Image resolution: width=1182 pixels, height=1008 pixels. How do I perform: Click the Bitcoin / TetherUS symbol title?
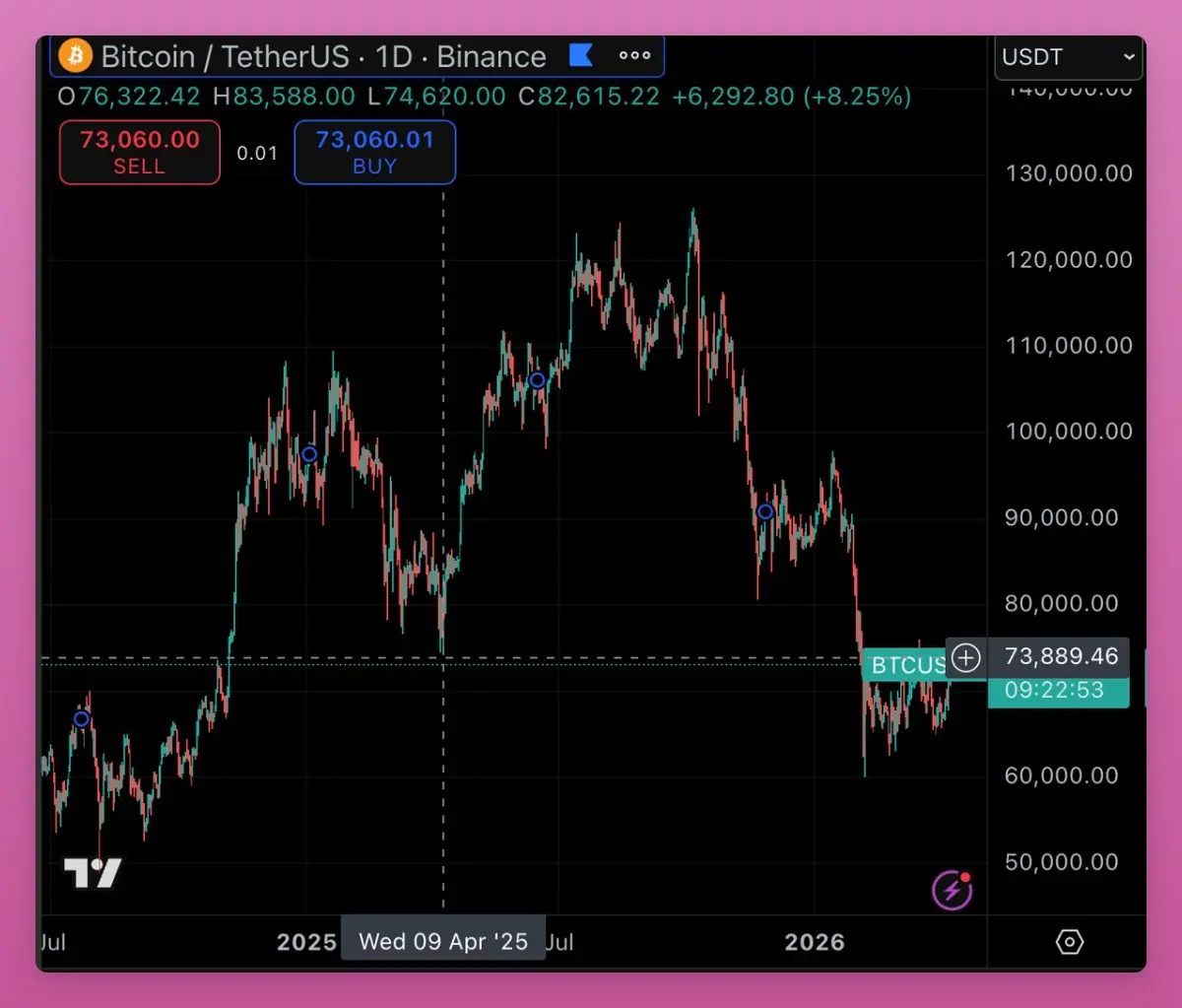click(226, 56)
